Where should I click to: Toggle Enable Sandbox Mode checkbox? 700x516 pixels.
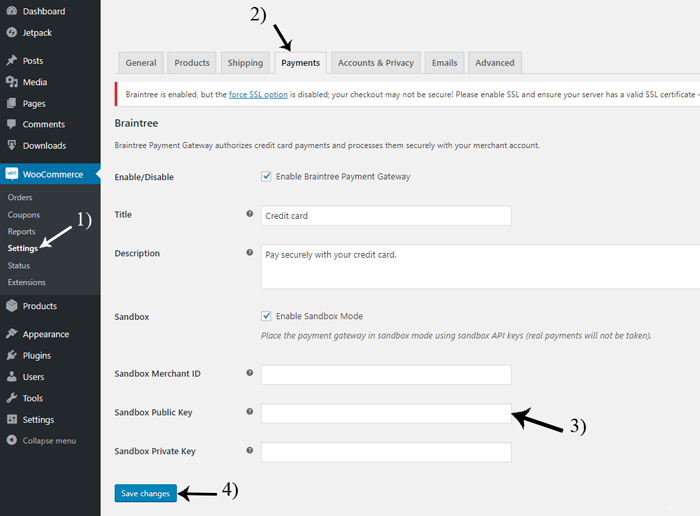(x=266, y=316)
